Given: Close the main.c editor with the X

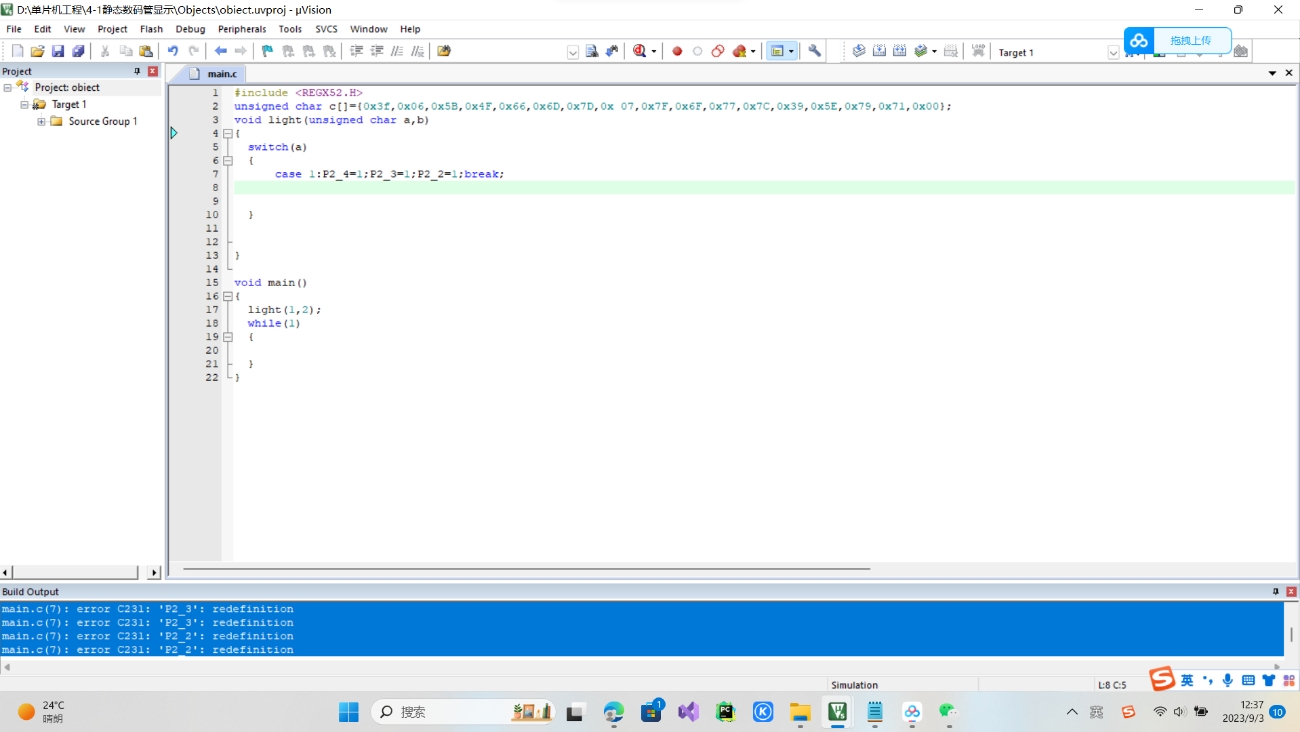Looking at the screenshot, I should coord(1288,73).
